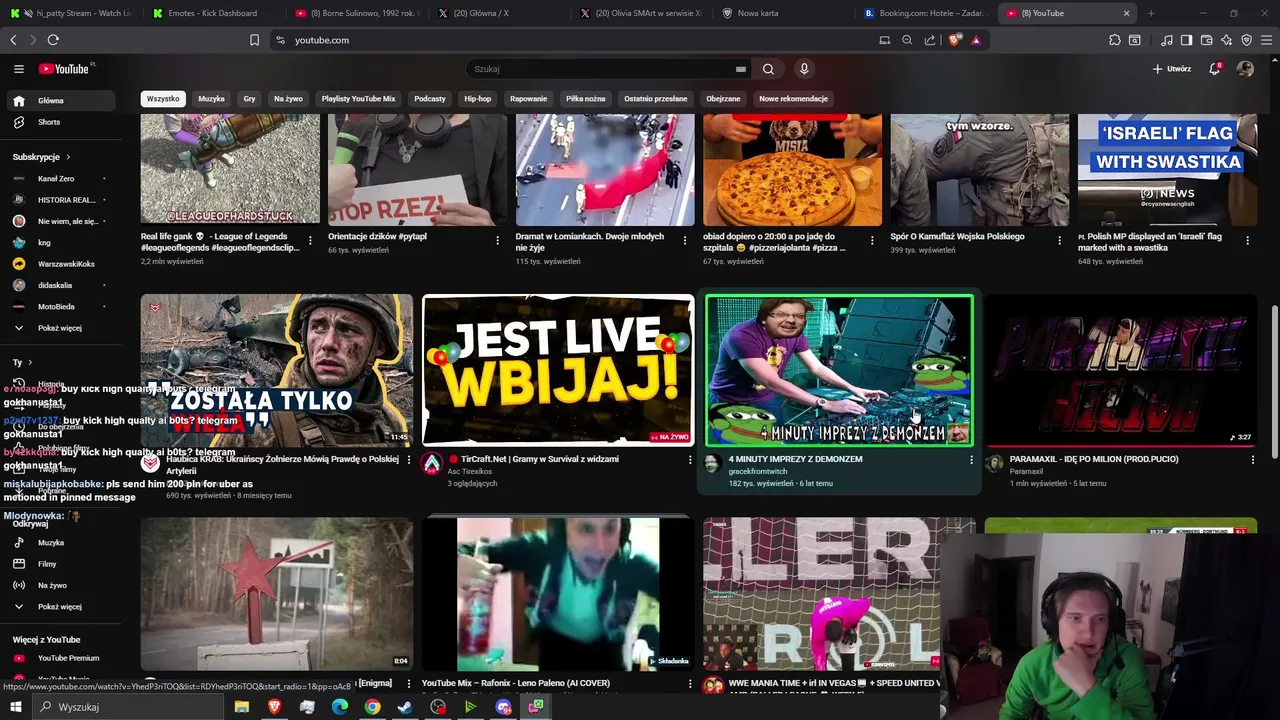Image resolution: width=1280 pixels, height=720 pixels.
Task: Expand Pokaż więcej under Odkrywaj section
Action: point(63,607)
